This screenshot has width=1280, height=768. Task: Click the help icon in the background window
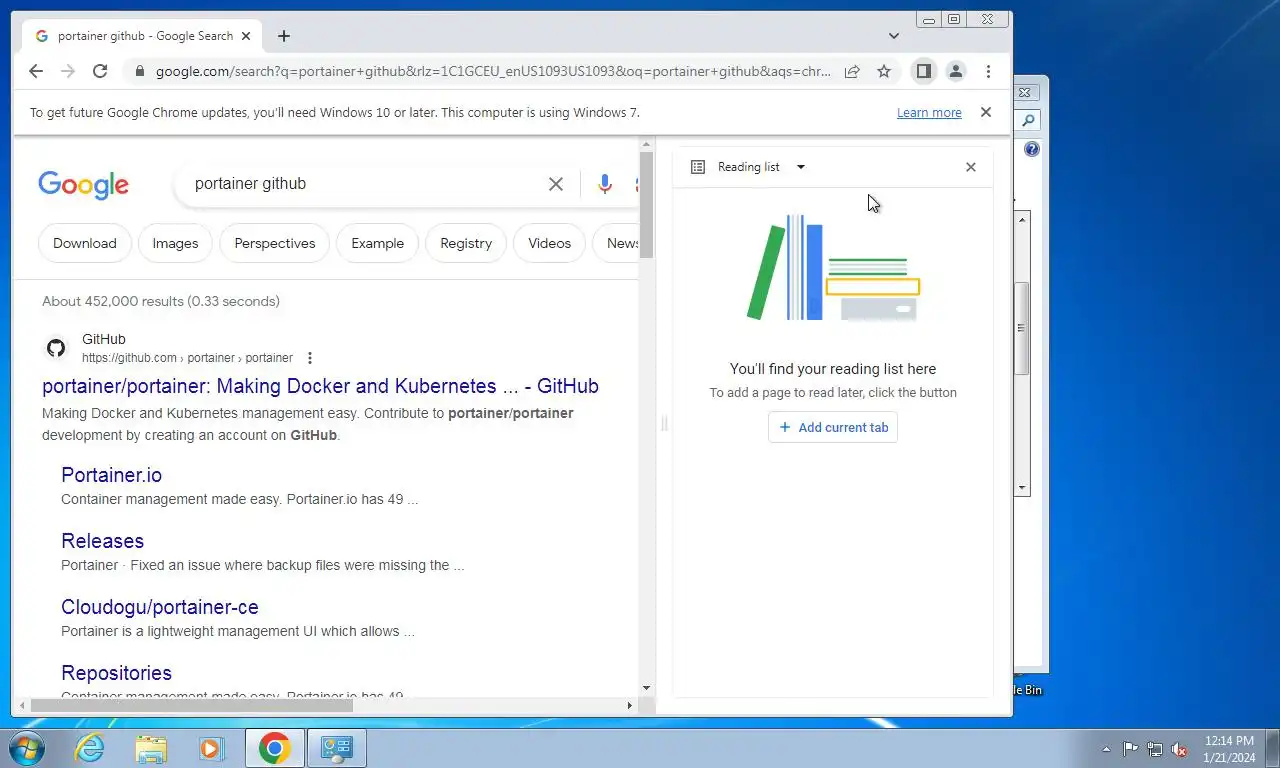pyautogui.click(x=1031, y=149)
